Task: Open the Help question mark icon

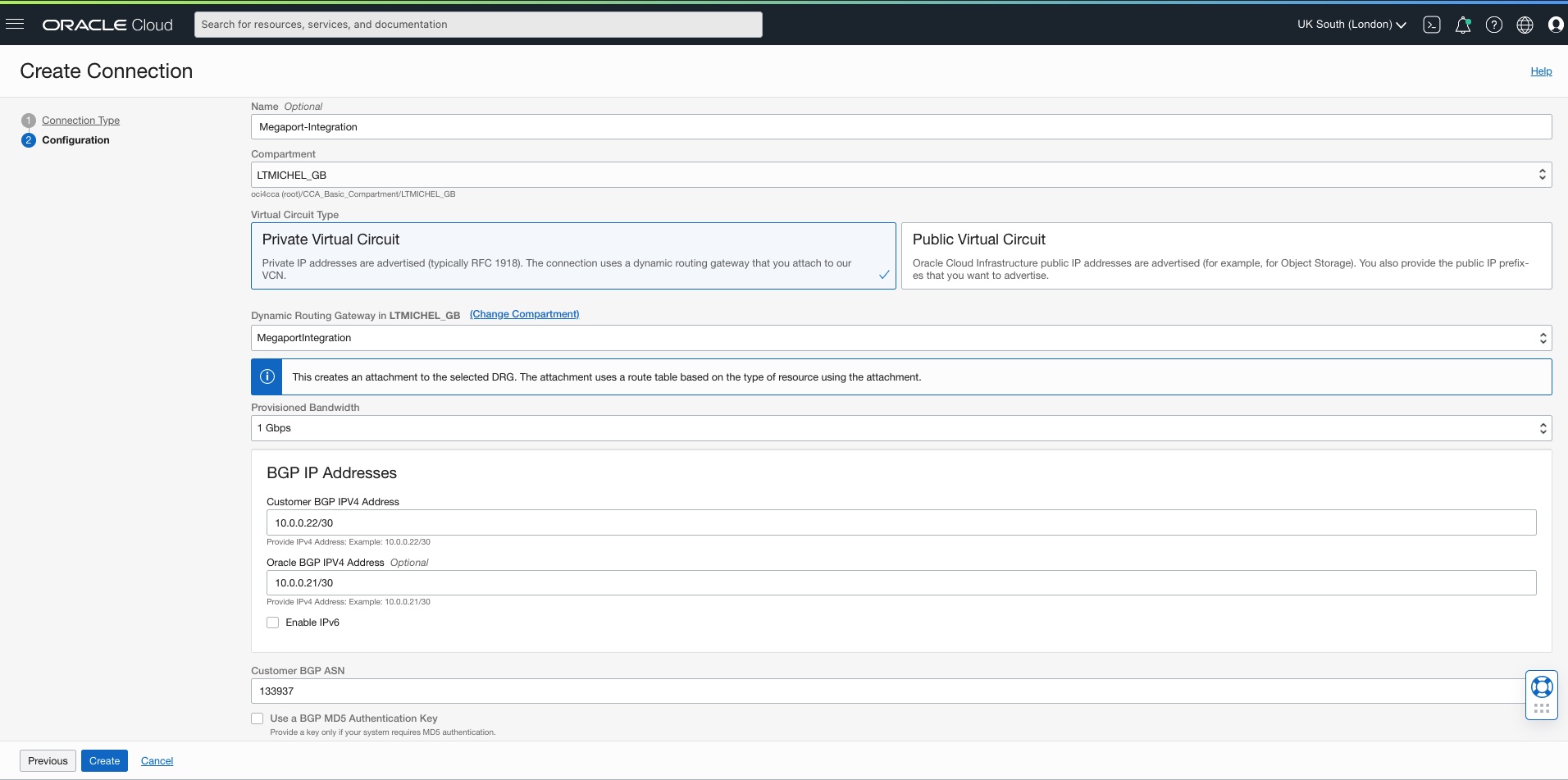Action: tap(1495, 25)
